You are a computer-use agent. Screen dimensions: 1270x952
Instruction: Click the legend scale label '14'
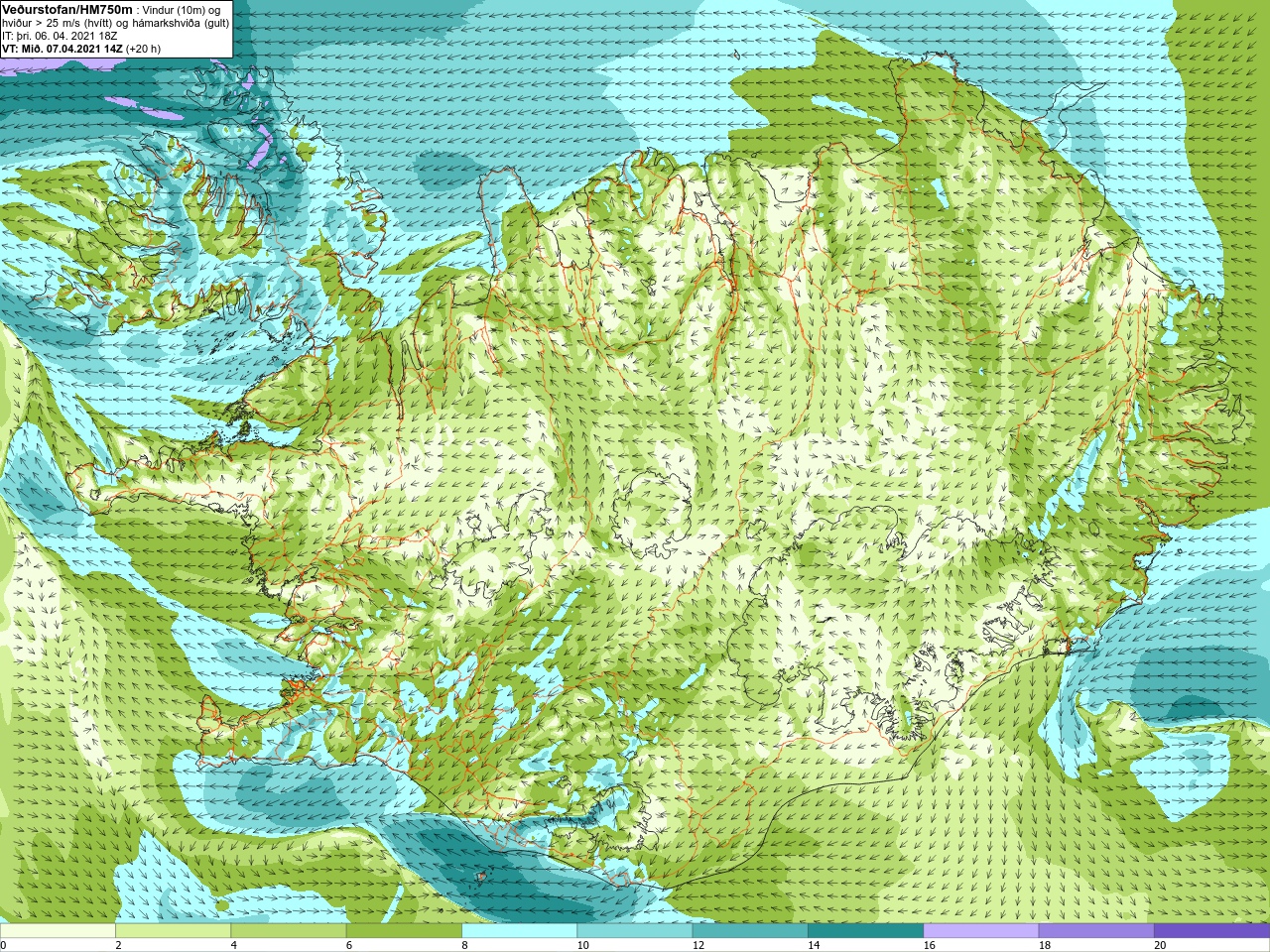pos(814,945)
